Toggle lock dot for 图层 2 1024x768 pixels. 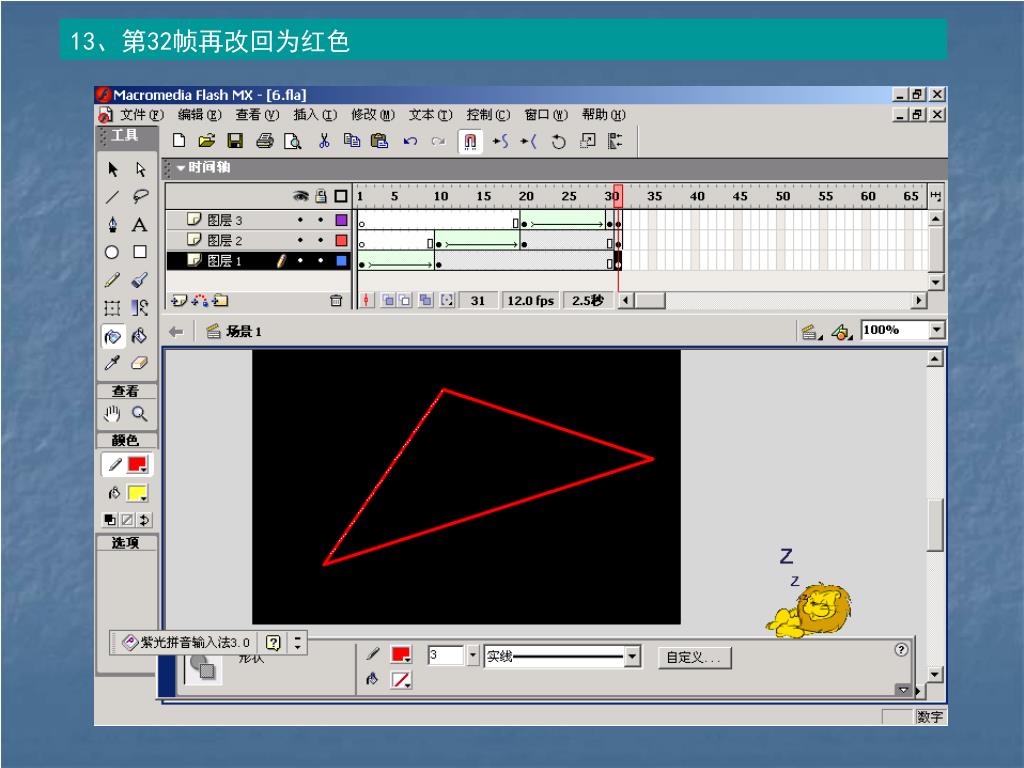point(321,240)
